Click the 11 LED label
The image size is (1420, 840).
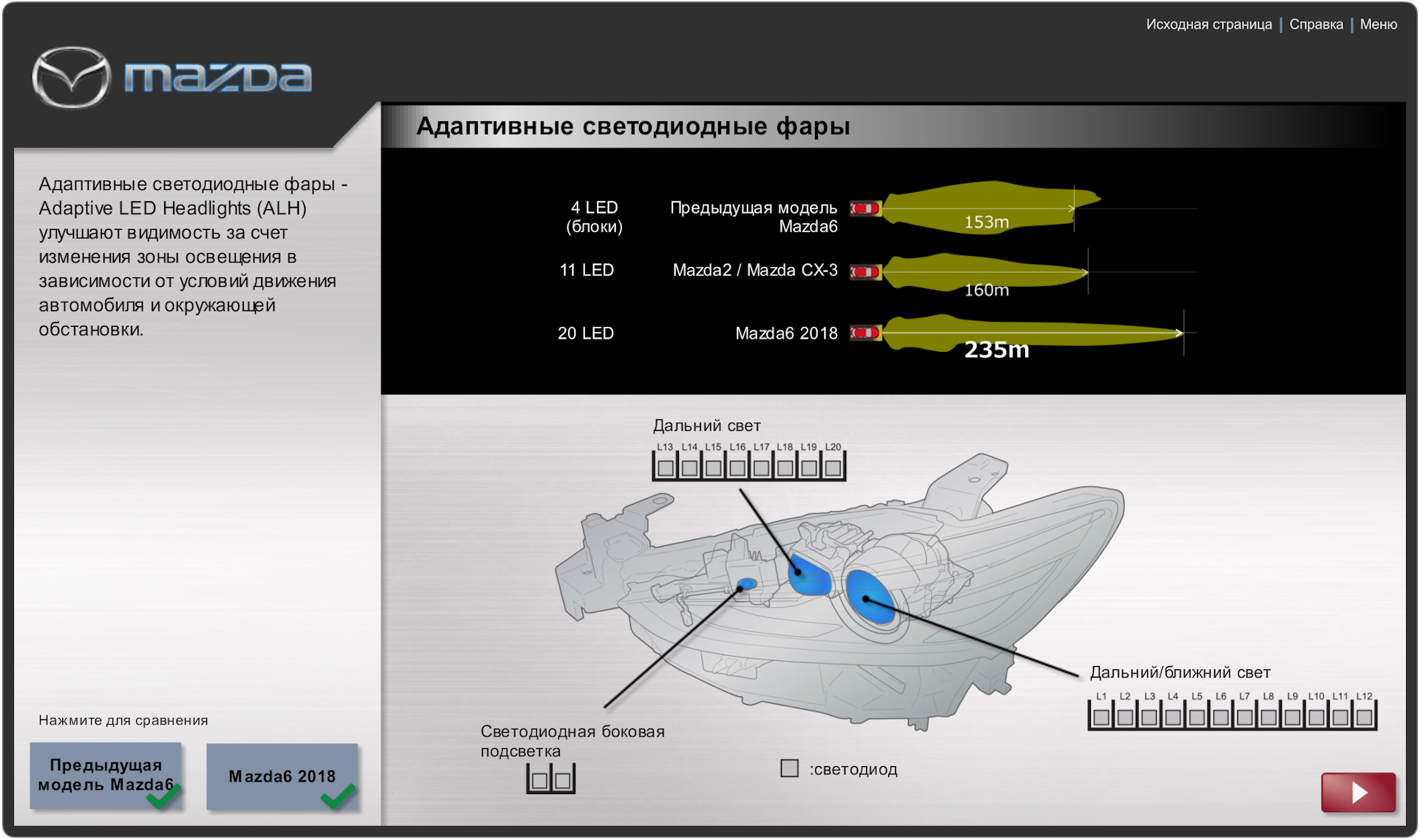(x=586, y=270)
